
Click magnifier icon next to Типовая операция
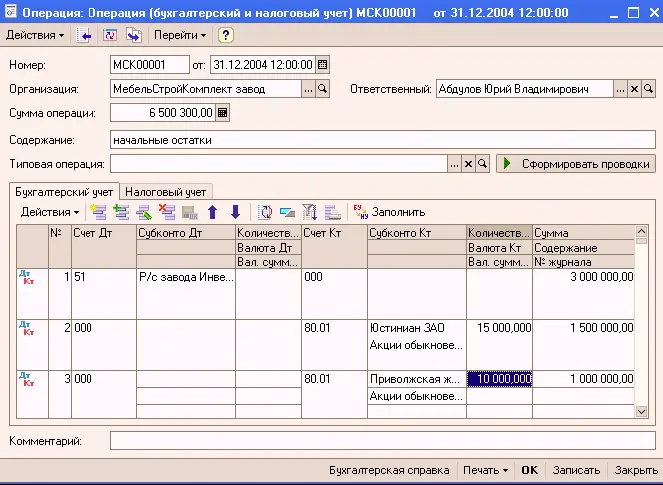pyautogui.click(x=482, y=164)
